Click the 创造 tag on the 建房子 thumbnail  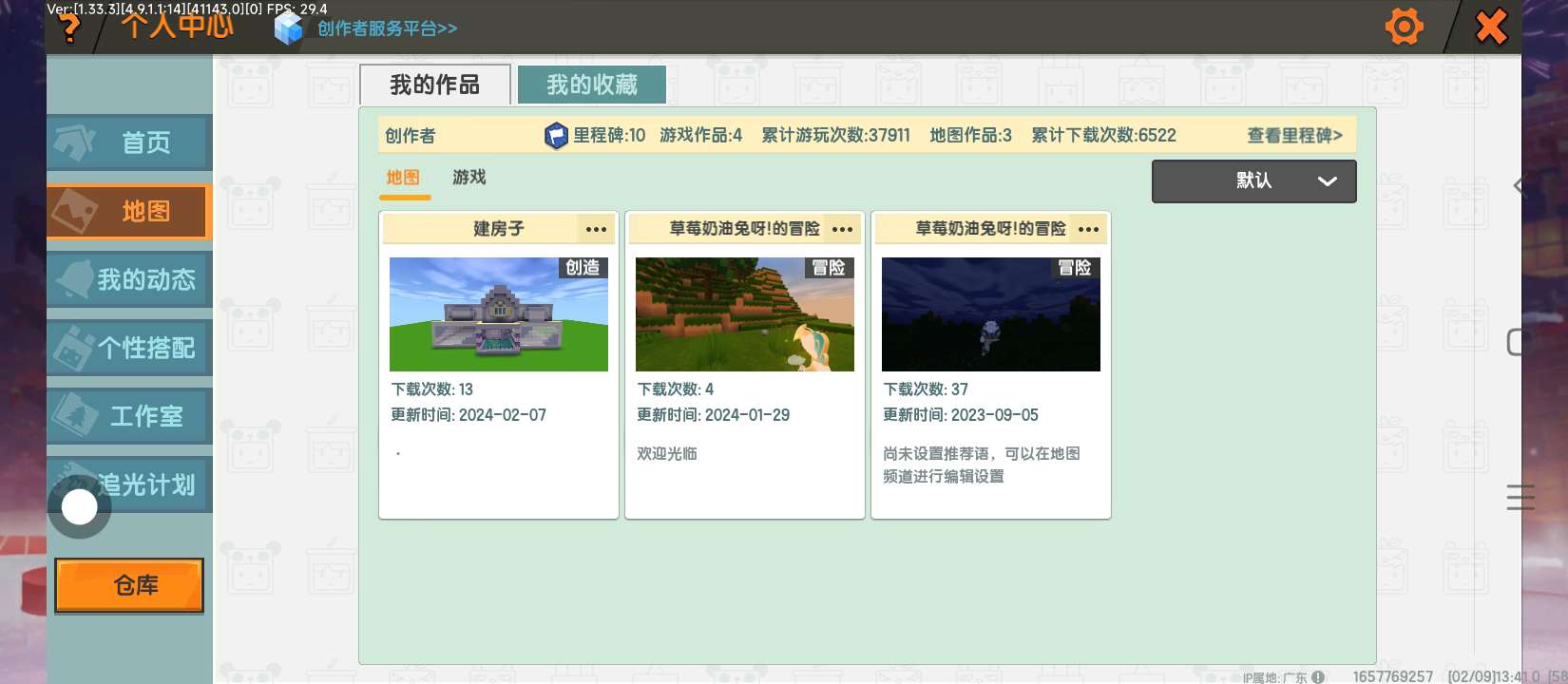(x=583, y=268)
